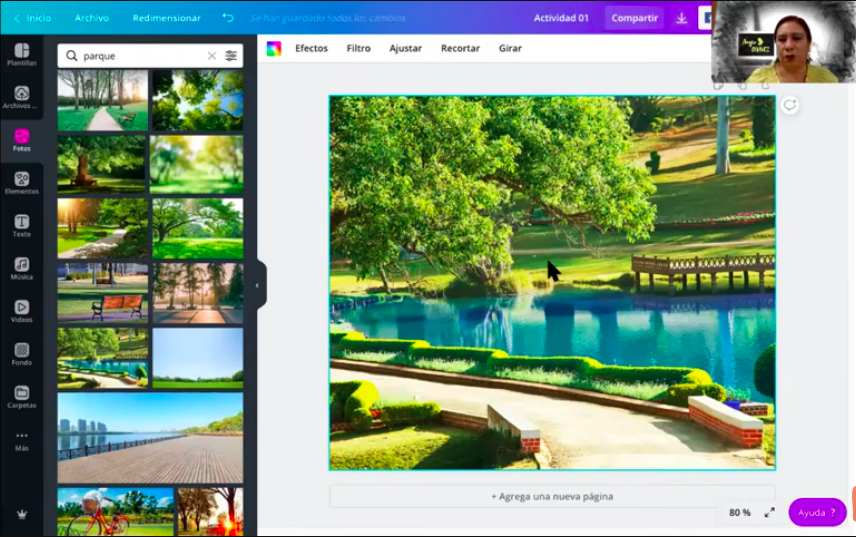The height and width of the screenshot is (537, 856).
Task: Open the Carpetas folders panel
Action: point(21,397)
